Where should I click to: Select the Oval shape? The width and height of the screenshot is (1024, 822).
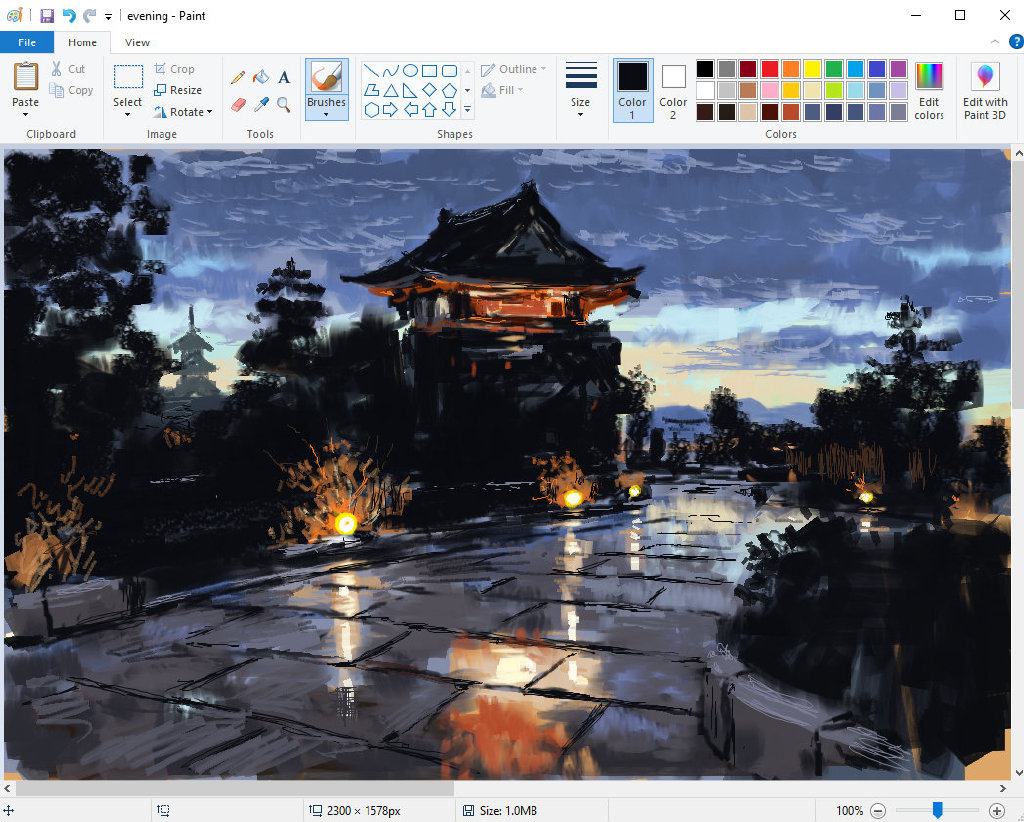[410, 69]
